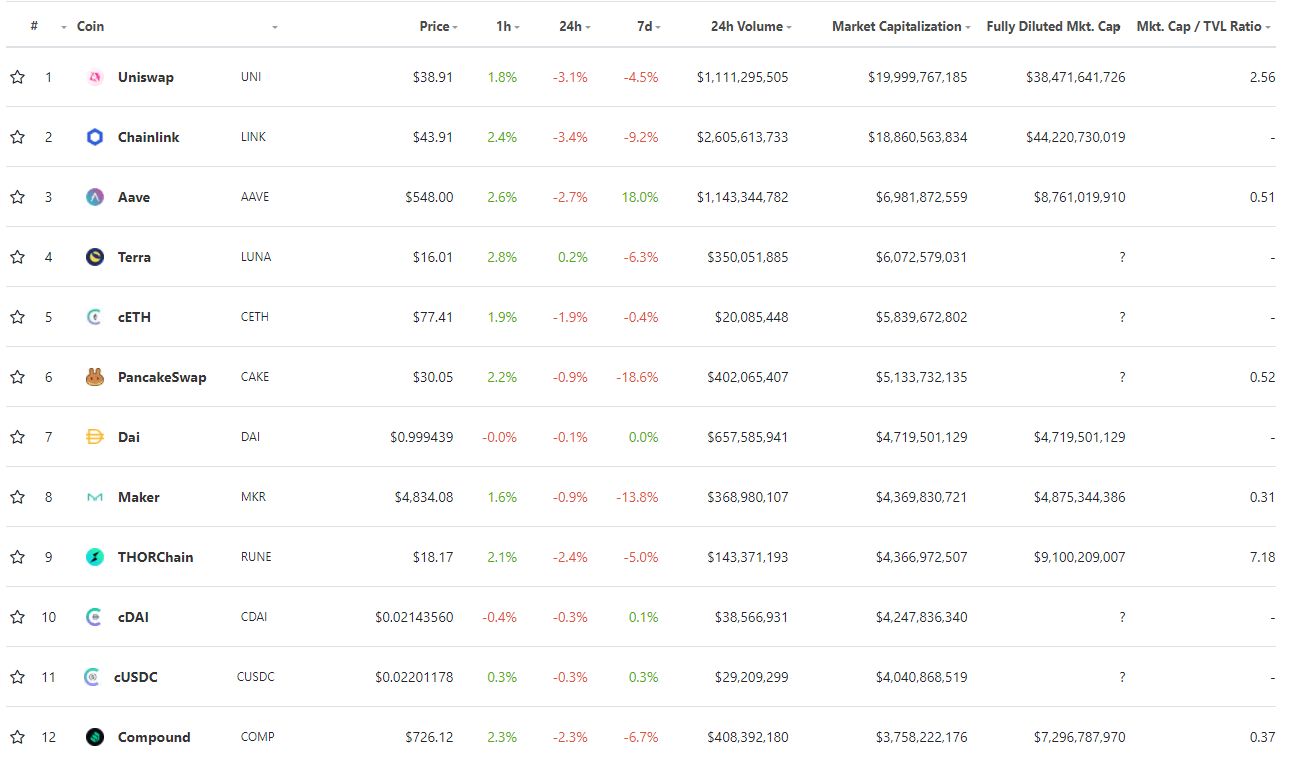The width and height of the screenshot is (1291, 766).
Task: Star Chainlink as a favorite
Action: 17,137
